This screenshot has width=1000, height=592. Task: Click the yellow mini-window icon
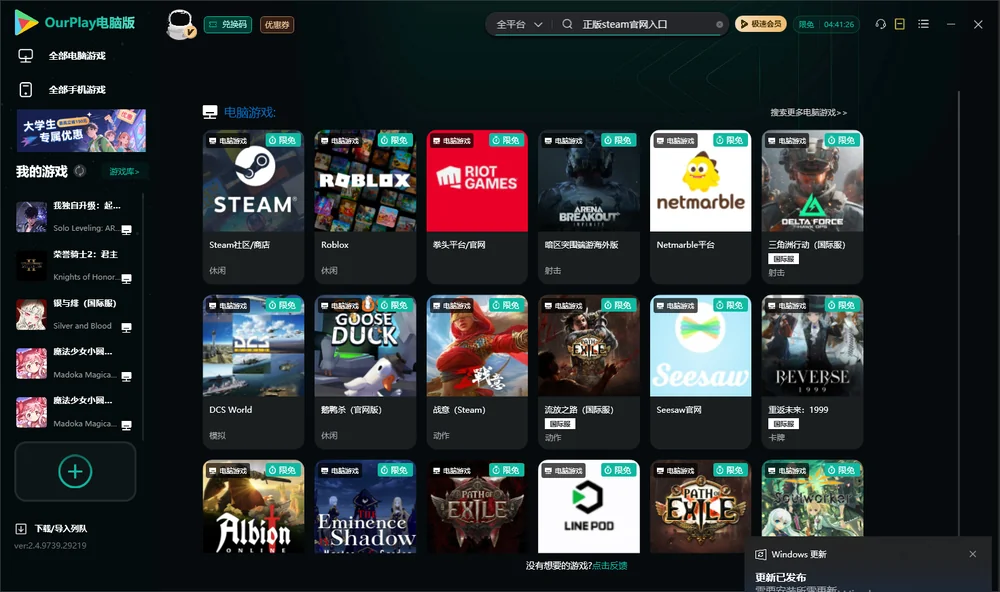click(900, 24)
